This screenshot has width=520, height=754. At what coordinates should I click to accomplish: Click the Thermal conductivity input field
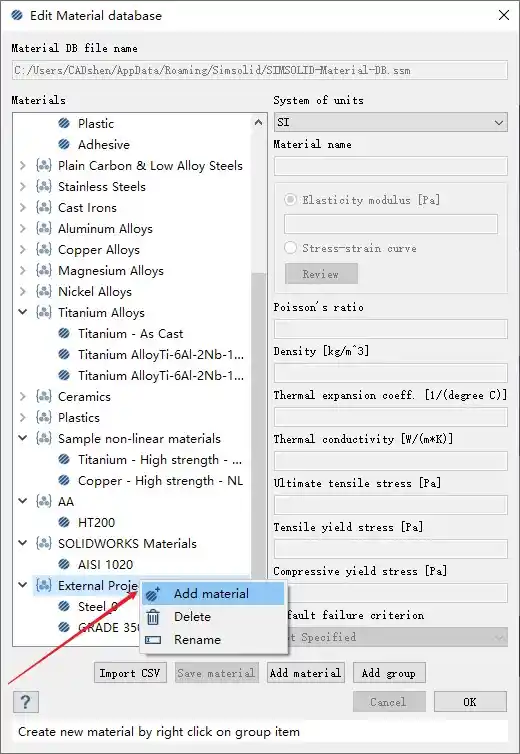click(x=391, y=461)
